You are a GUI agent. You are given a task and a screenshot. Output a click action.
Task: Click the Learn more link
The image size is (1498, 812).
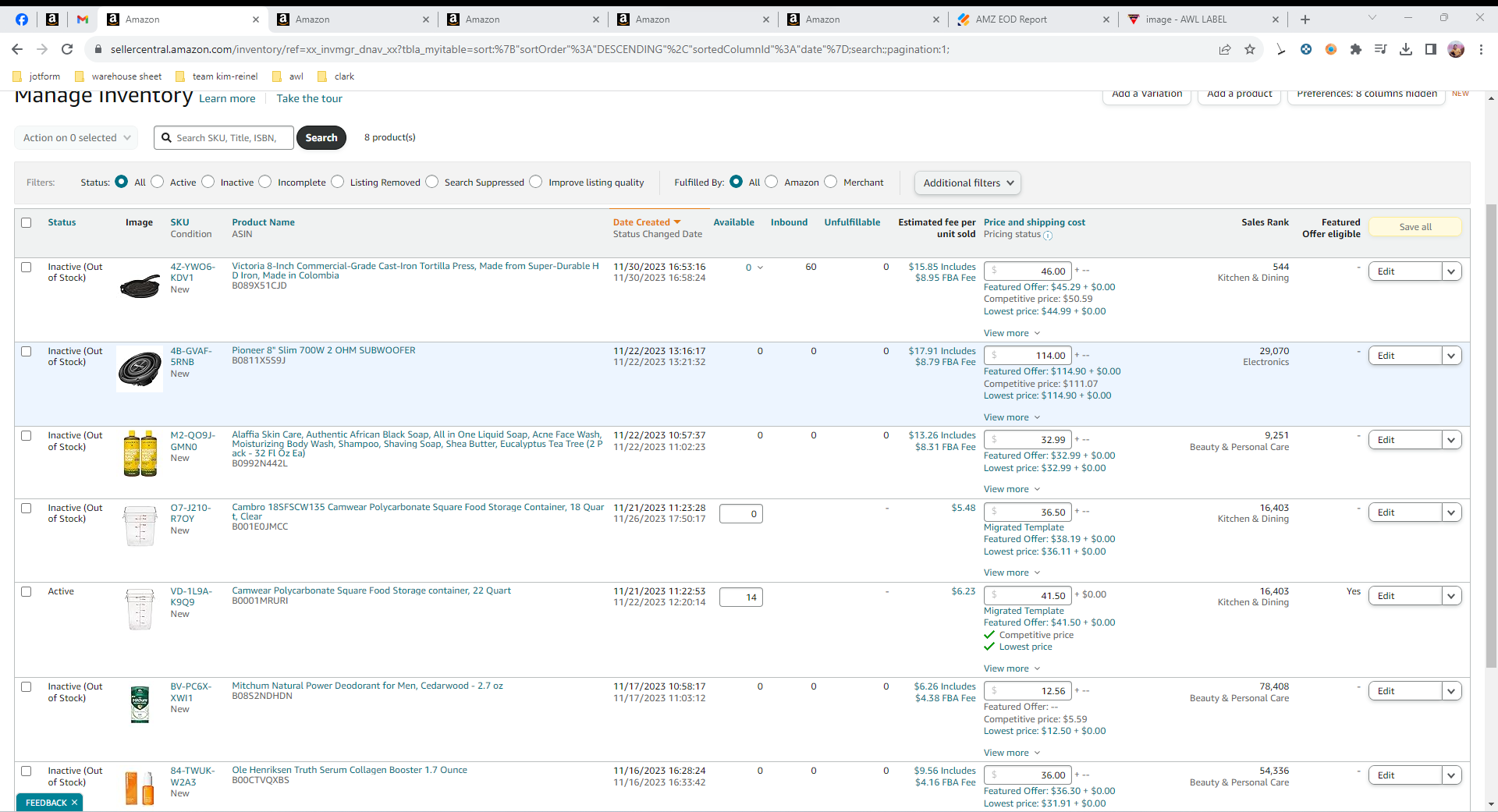227,99
